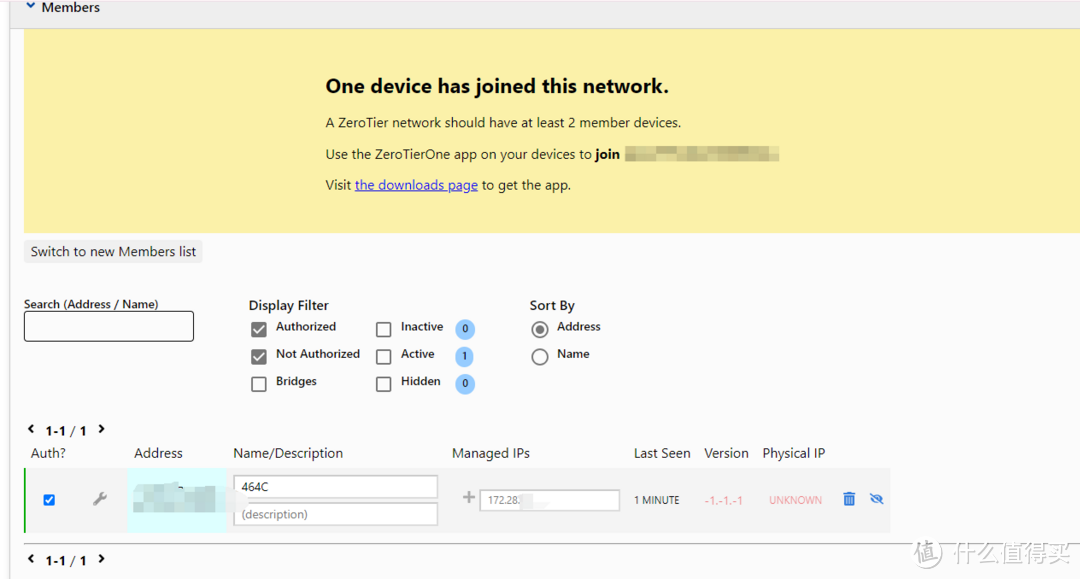
Task: Click the Search Address / Name field
Action: [109, 326]
